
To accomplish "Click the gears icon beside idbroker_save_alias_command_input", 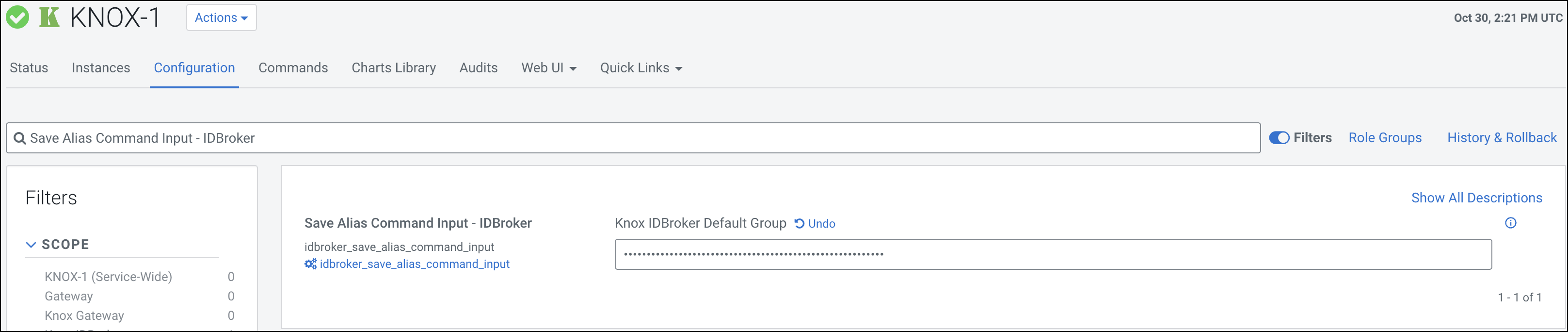I will pos(310,264).
